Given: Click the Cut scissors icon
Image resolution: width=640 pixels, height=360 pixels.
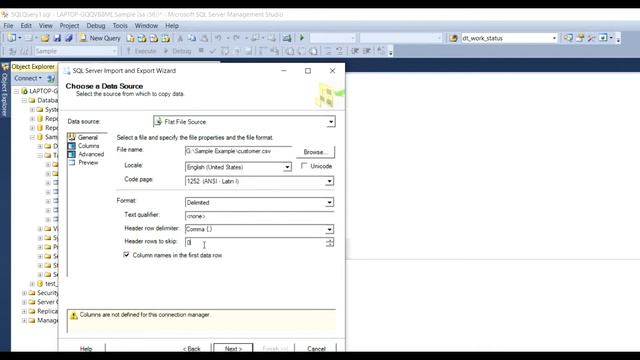Looking at the screenshot, I should 180,38.
